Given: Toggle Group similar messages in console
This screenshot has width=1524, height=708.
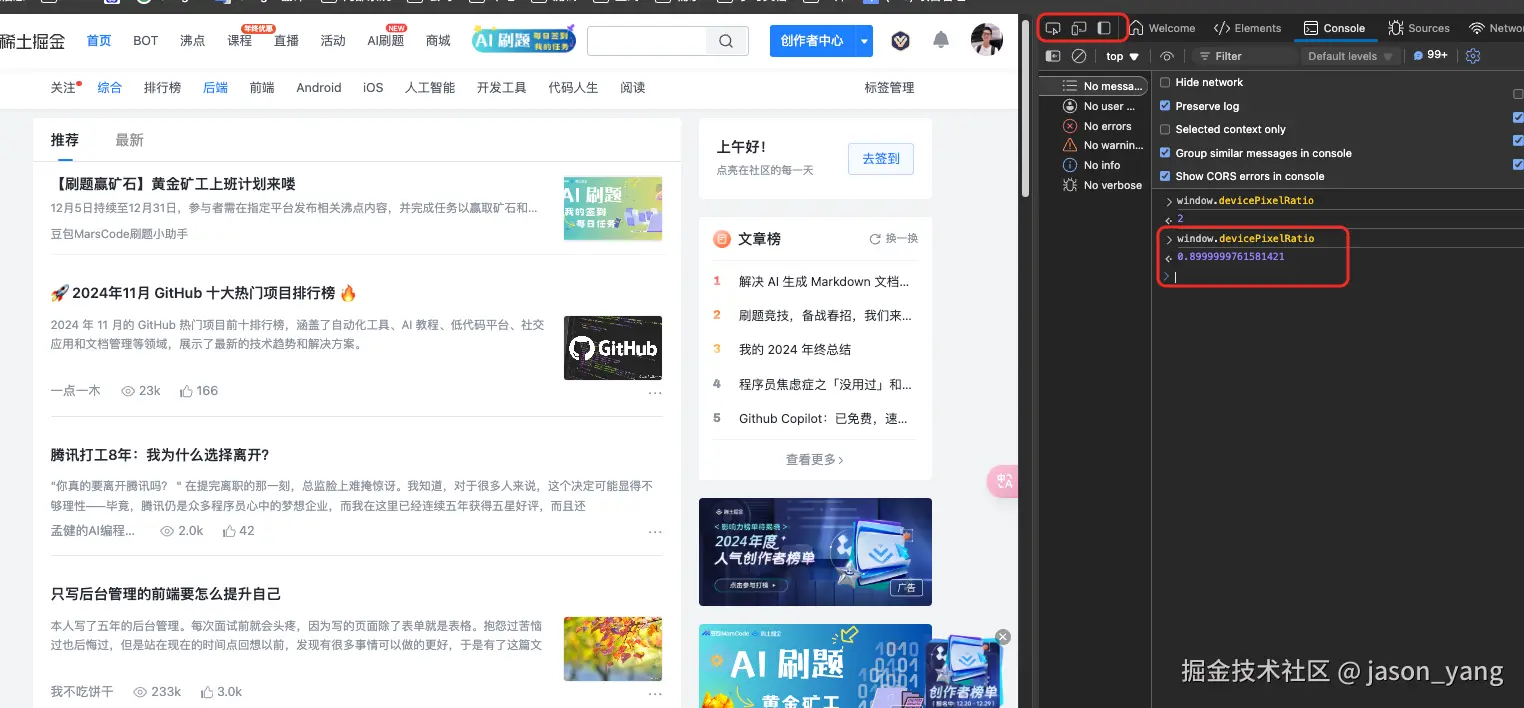Looking at the screenshot, I should pos(1165,153).
